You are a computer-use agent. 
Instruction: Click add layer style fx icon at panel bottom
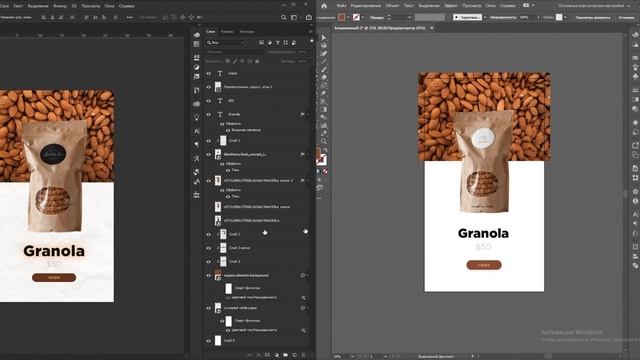pyautogui.click(x=258, y=355)
